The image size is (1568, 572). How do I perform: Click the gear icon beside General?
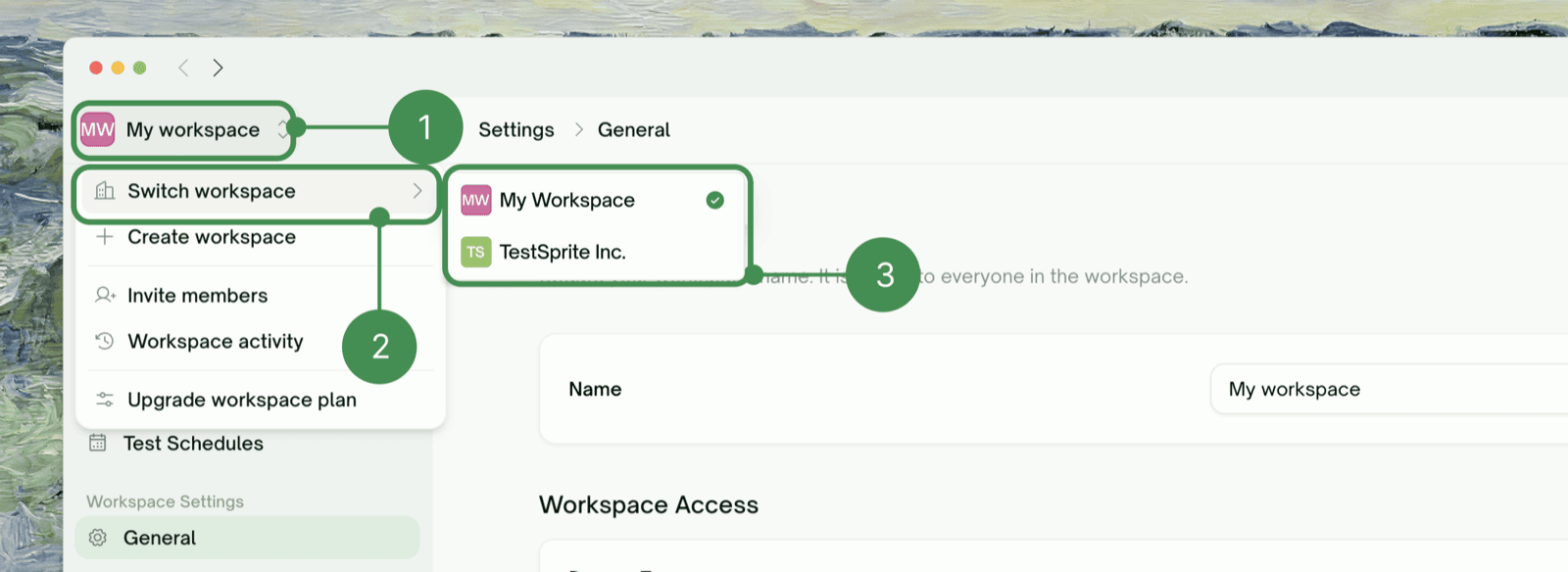[x=97, y=538]
